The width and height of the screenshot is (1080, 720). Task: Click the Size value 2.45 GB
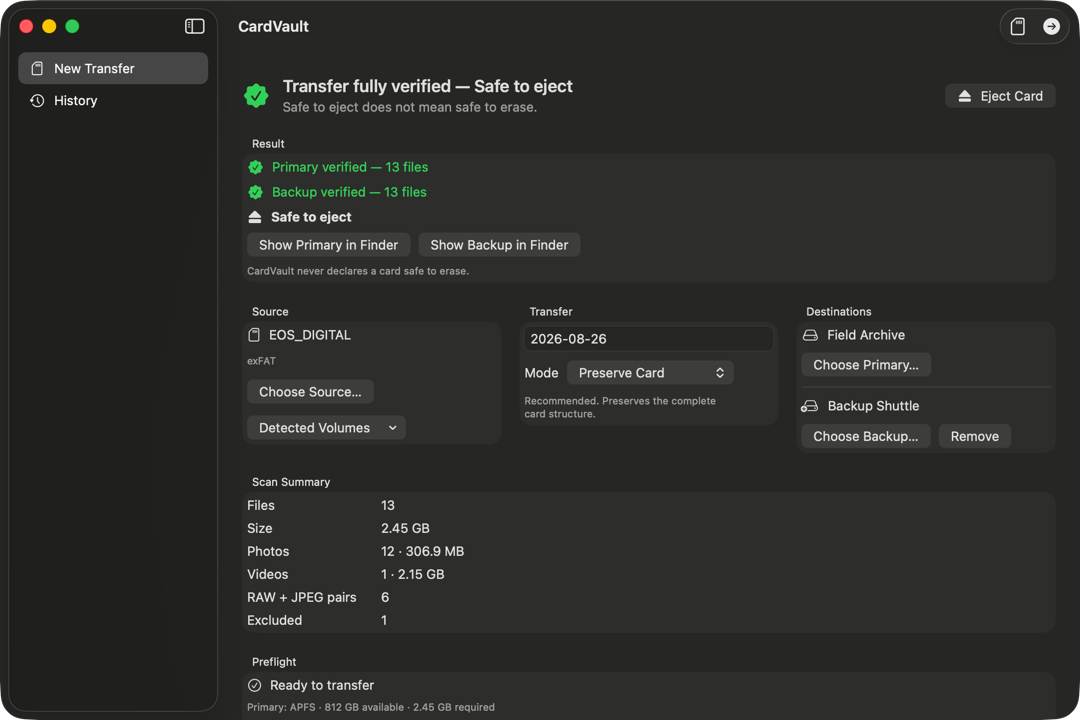(405, 528)
